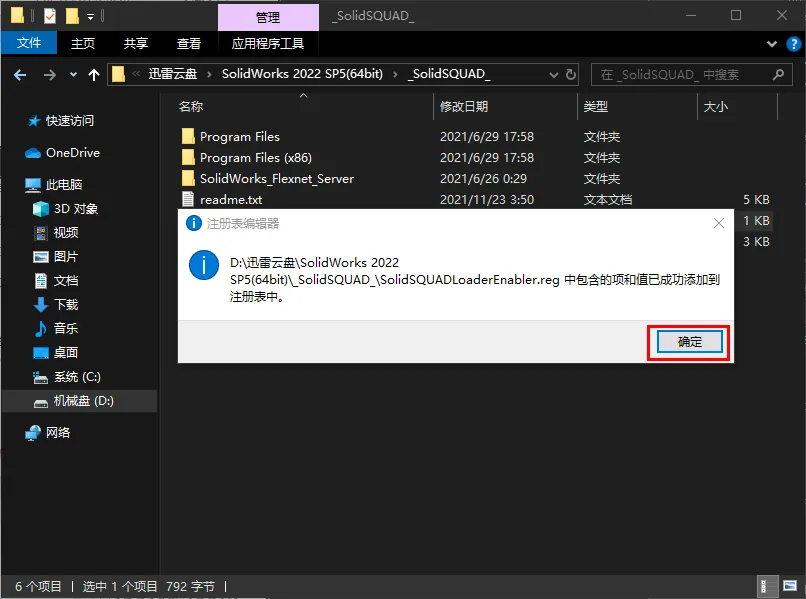This screenshot has width=806, height=599.
Task: Sort by the 类型 column header
Action: [596, 106]
